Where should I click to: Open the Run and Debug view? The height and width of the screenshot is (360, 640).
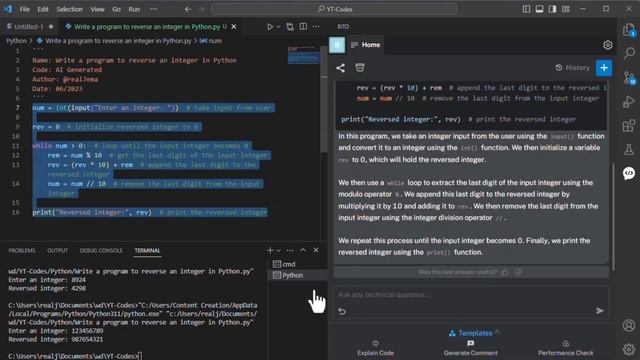629,101
